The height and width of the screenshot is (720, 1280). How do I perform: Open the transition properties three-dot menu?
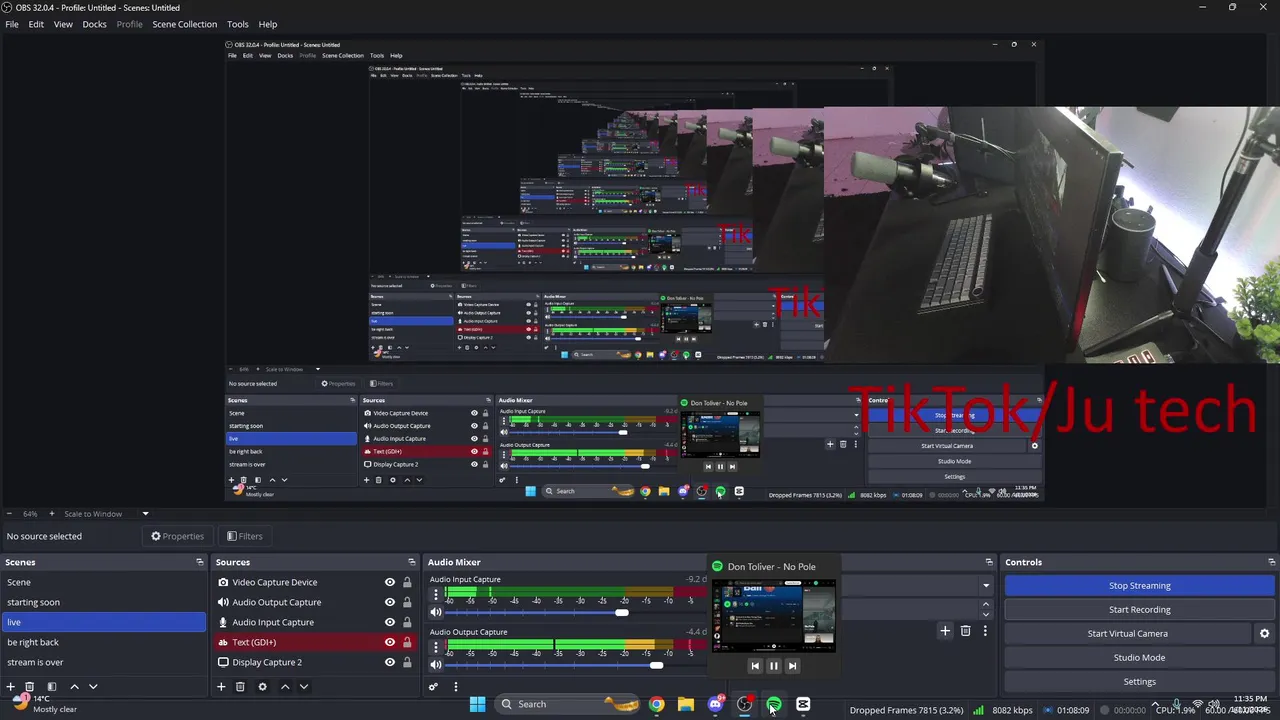click(985, 631)
